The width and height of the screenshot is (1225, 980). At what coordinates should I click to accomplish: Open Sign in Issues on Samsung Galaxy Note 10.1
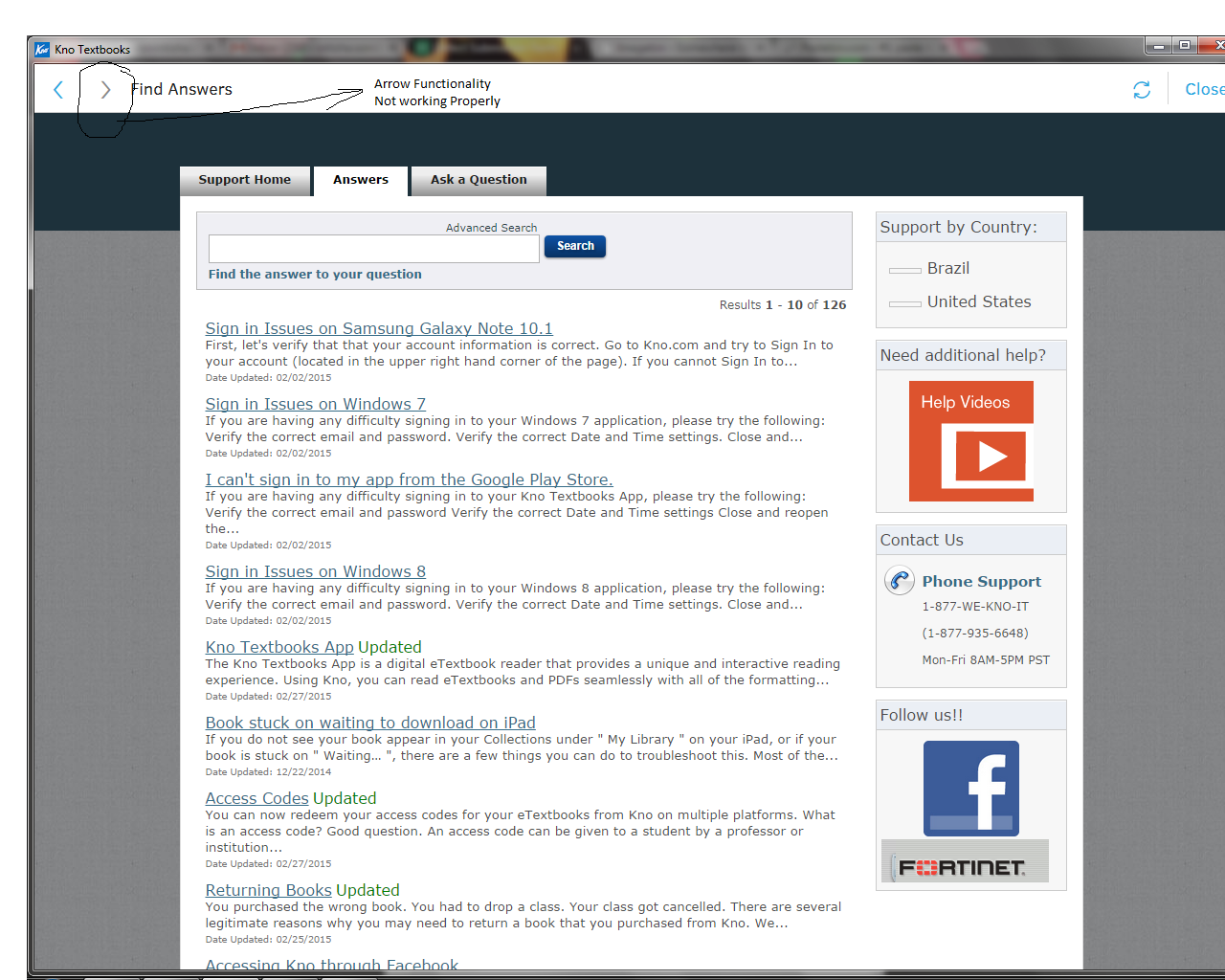click(379, 328)
